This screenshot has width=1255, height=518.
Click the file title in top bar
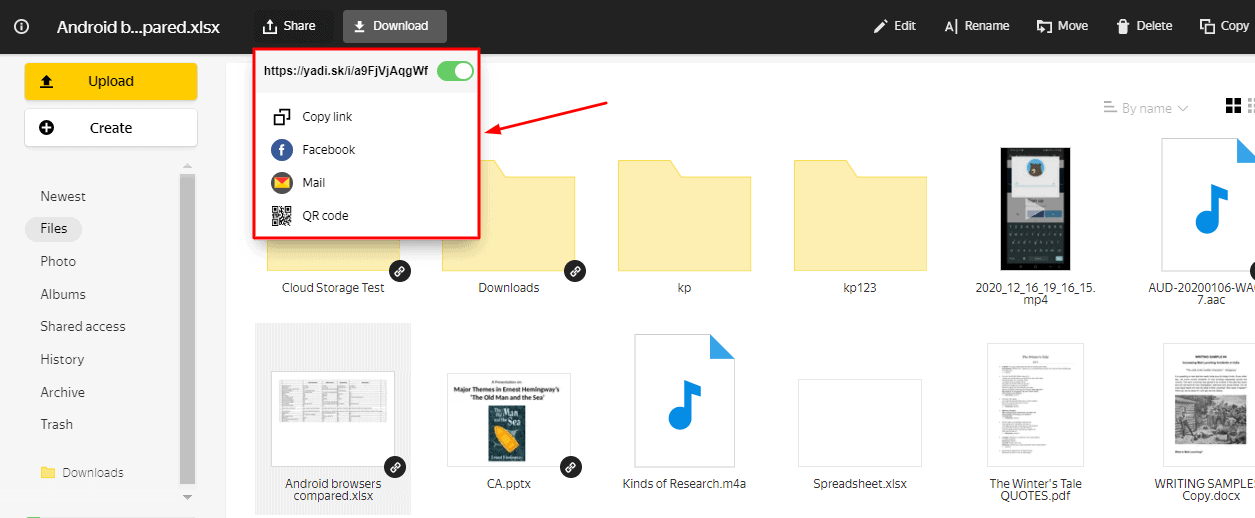pyautogui.click(x=139, y=27)
